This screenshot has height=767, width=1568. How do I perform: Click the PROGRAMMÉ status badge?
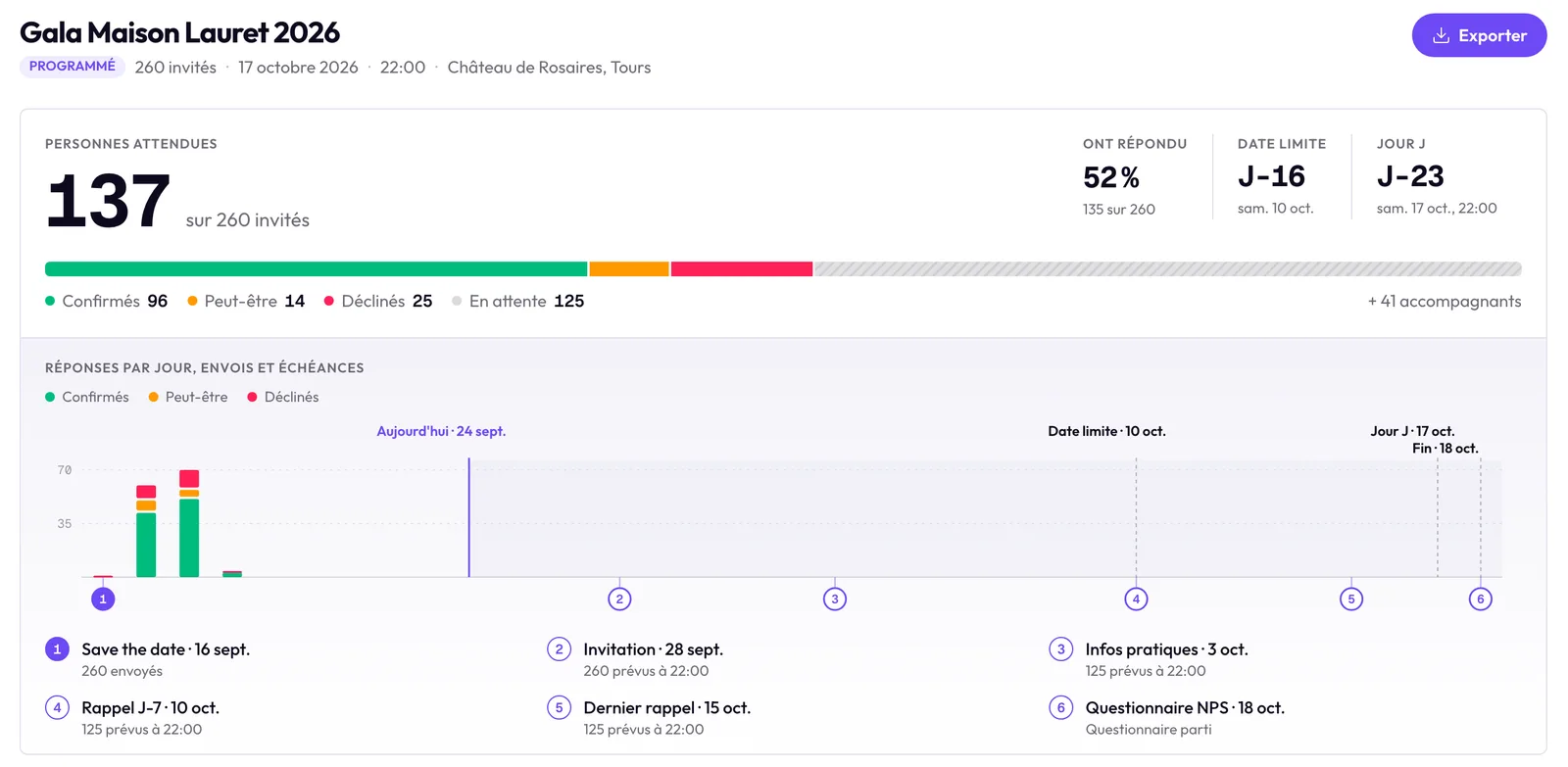73,67
